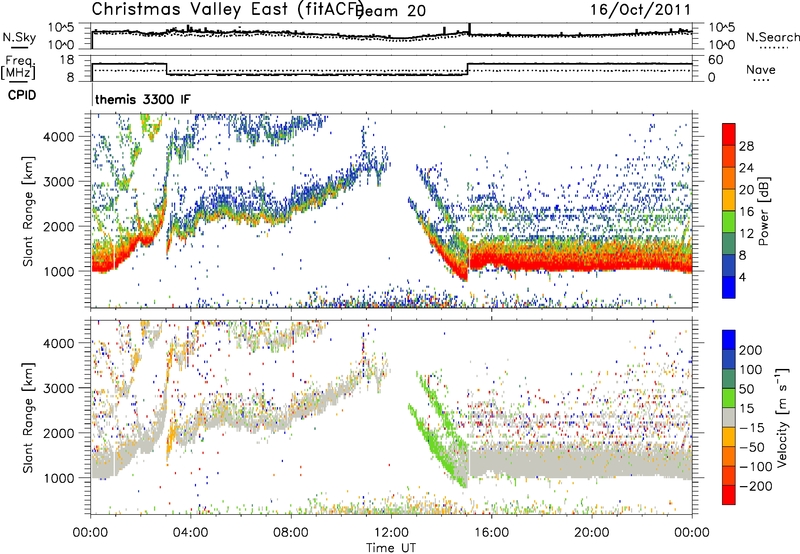The image size is (800, 554).
Task: Click the "Freq. [MHz]" axis label
Action: (x=19, y=67)
